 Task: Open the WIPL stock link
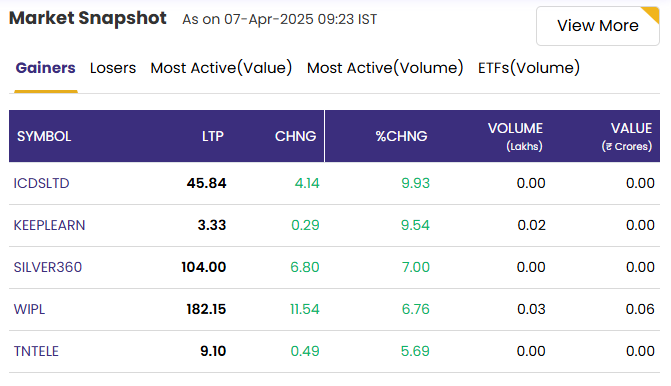[x=29, y=309]
